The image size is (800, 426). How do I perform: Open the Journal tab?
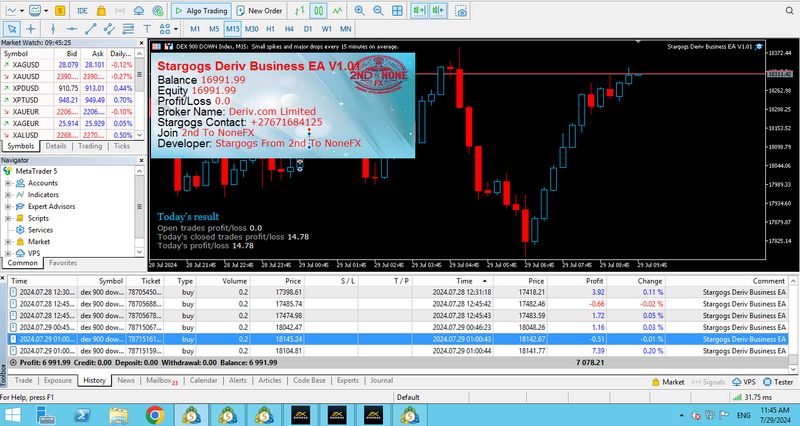coord(382,381)
